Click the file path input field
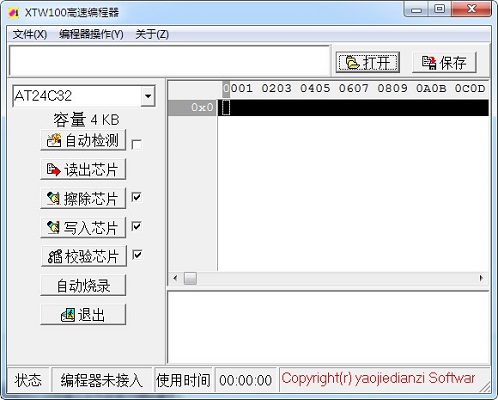The image size is (498, 400). (170, 61)
